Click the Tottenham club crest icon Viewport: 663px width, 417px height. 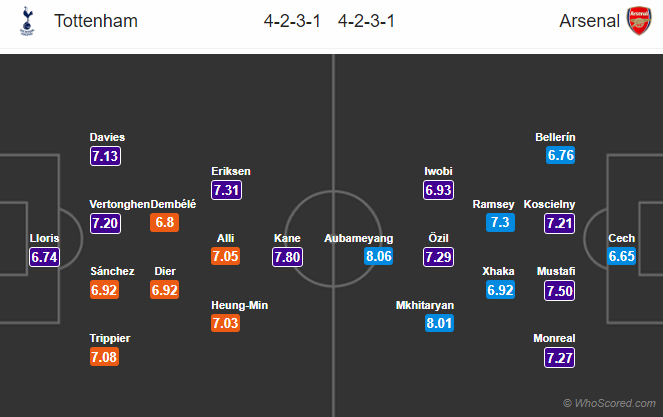(x=26, y=21)
